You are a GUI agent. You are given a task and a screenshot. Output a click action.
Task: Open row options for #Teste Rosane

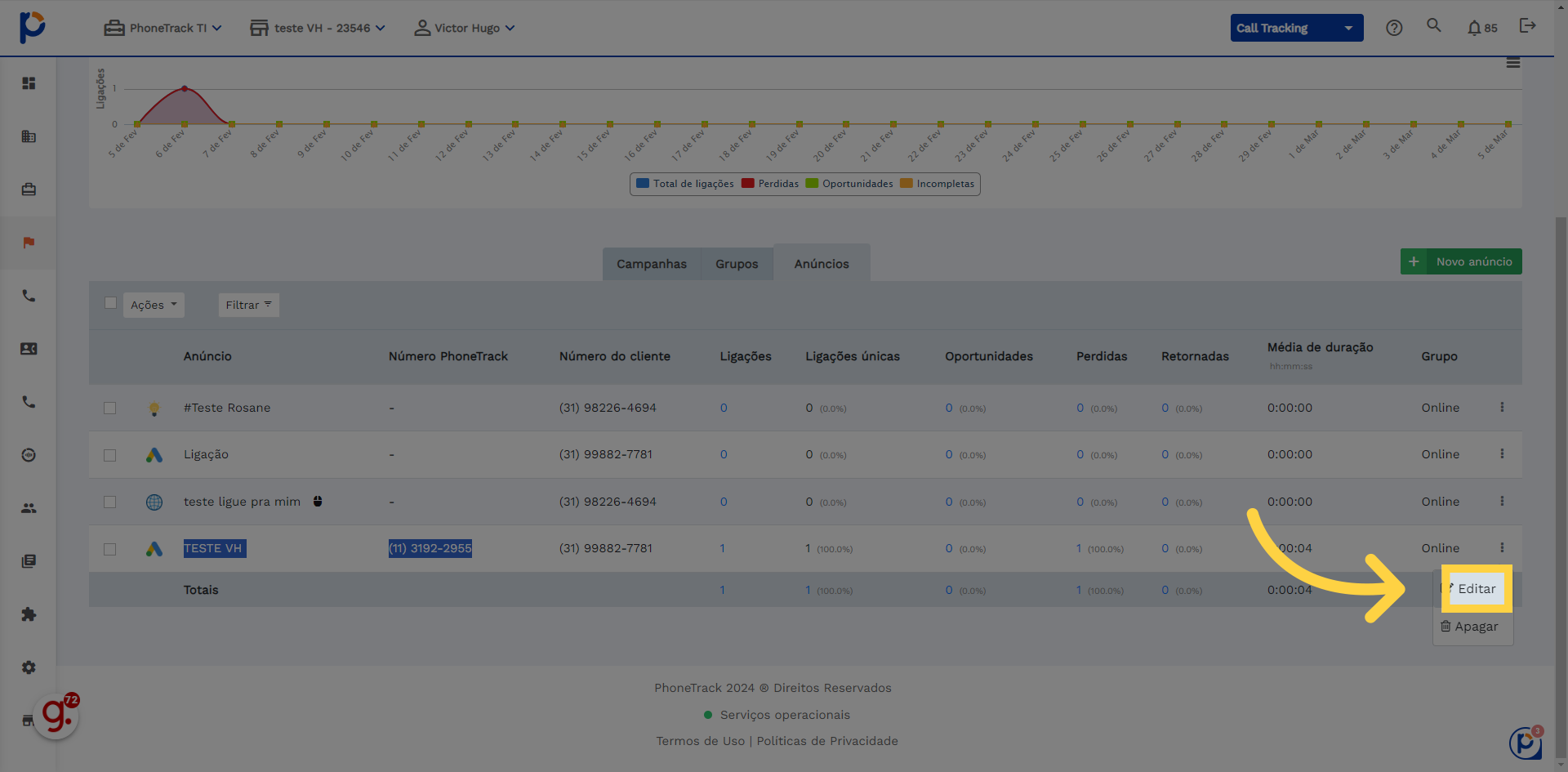[x=1502, y=407]
